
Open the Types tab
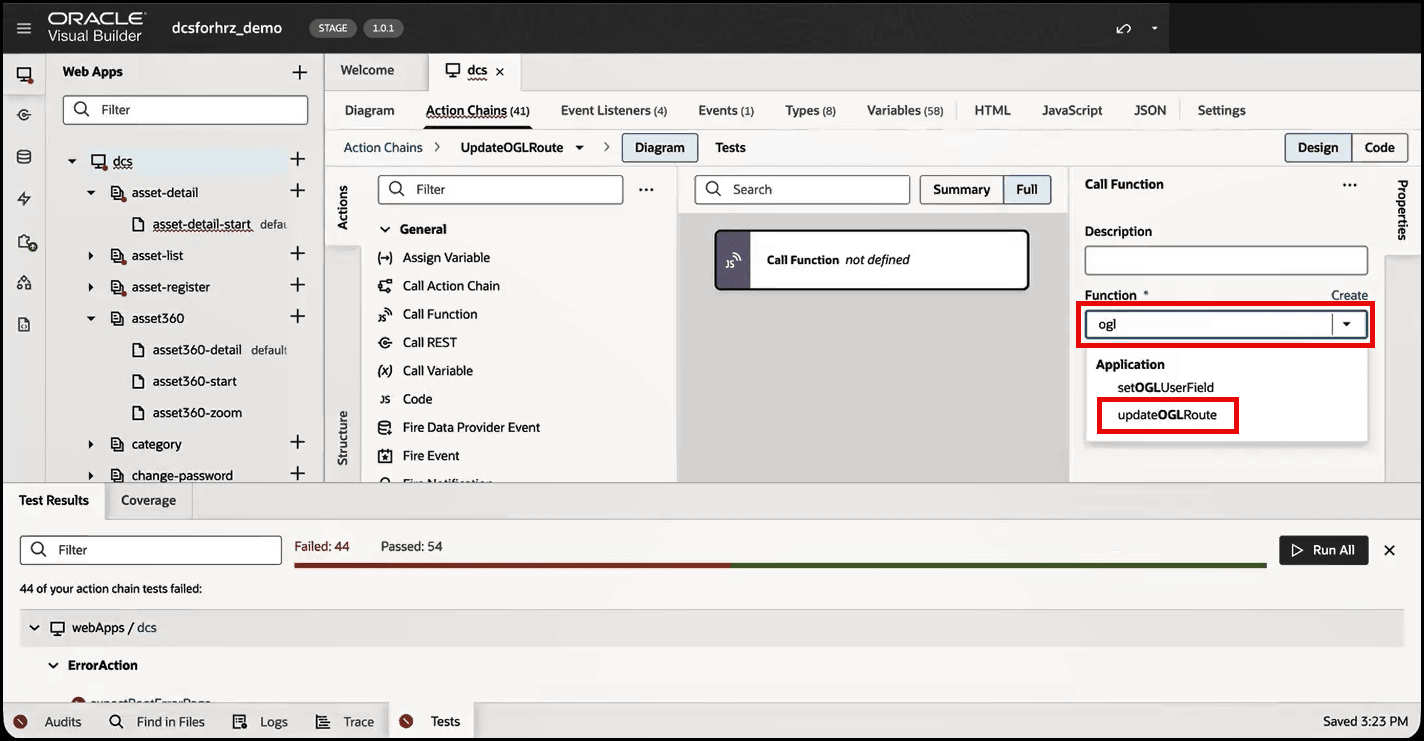pos(810,111)
